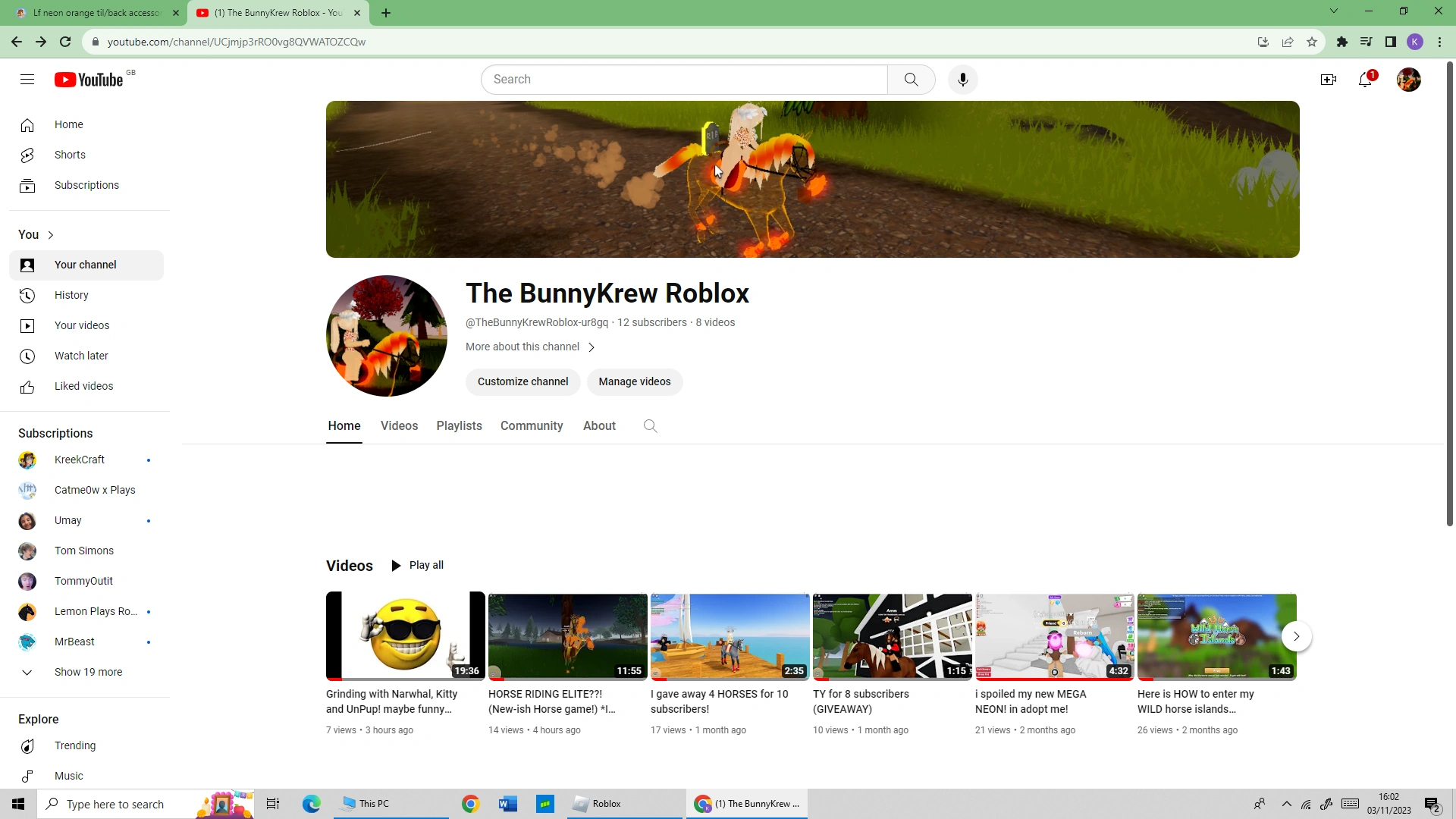Open the notifications bell
Screen dimensions: 1456x819
[x=1366, y=79]
